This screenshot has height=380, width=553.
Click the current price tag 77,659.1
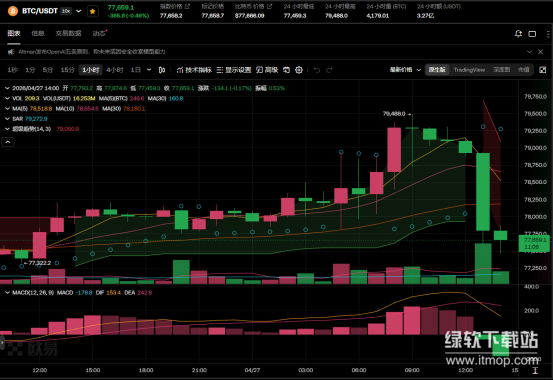tap(534, 243)
